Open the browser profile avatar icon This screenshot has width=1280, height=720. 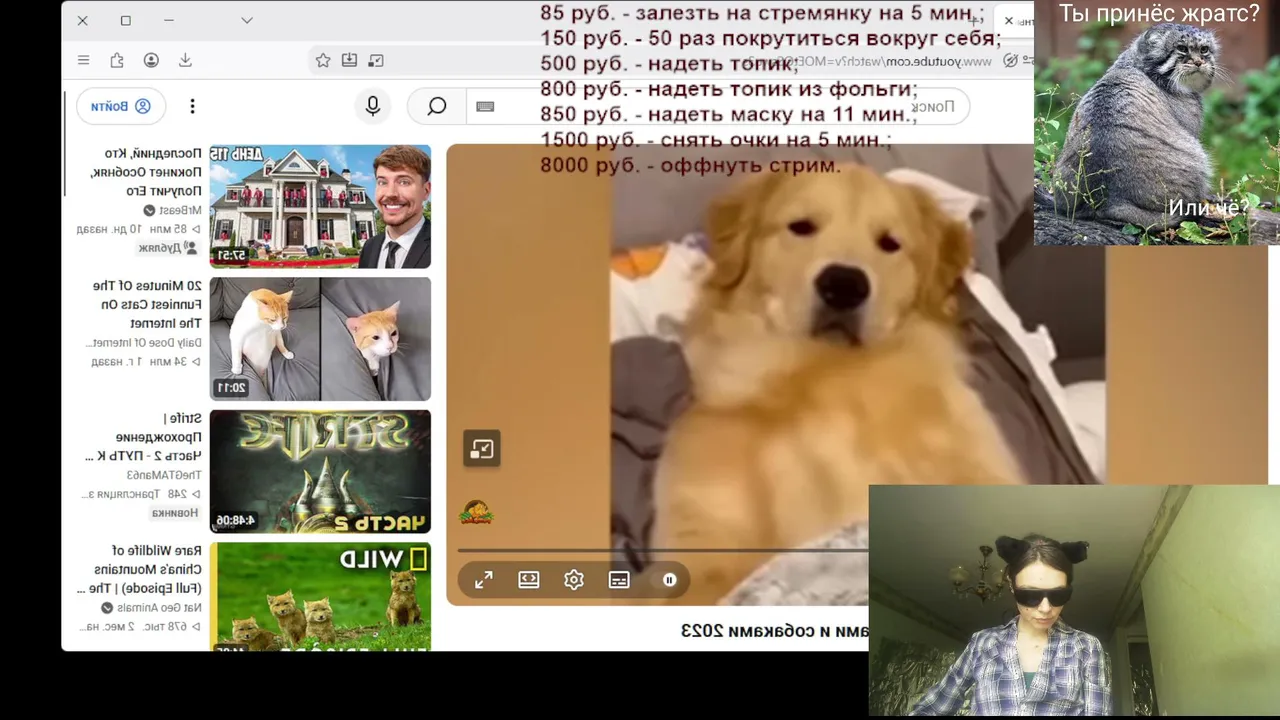point(151,60)
